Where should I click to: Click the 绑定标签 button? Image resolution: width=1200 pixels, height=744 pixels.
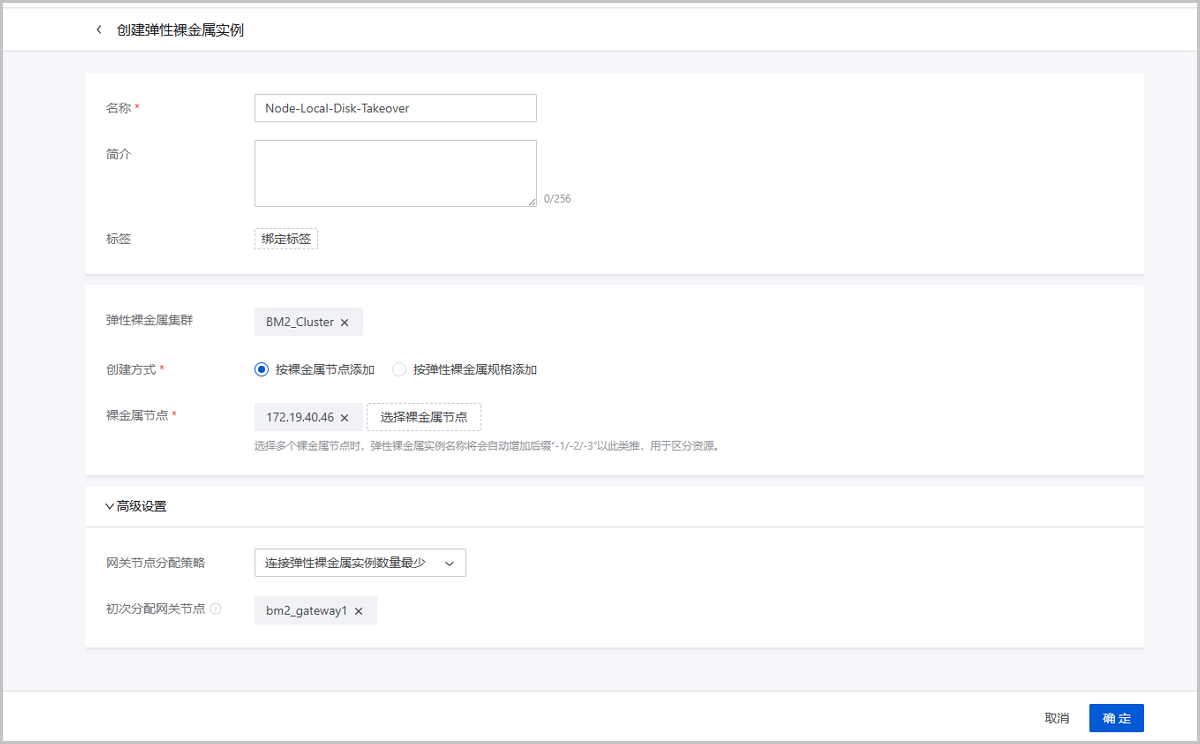tap(286, 239)
